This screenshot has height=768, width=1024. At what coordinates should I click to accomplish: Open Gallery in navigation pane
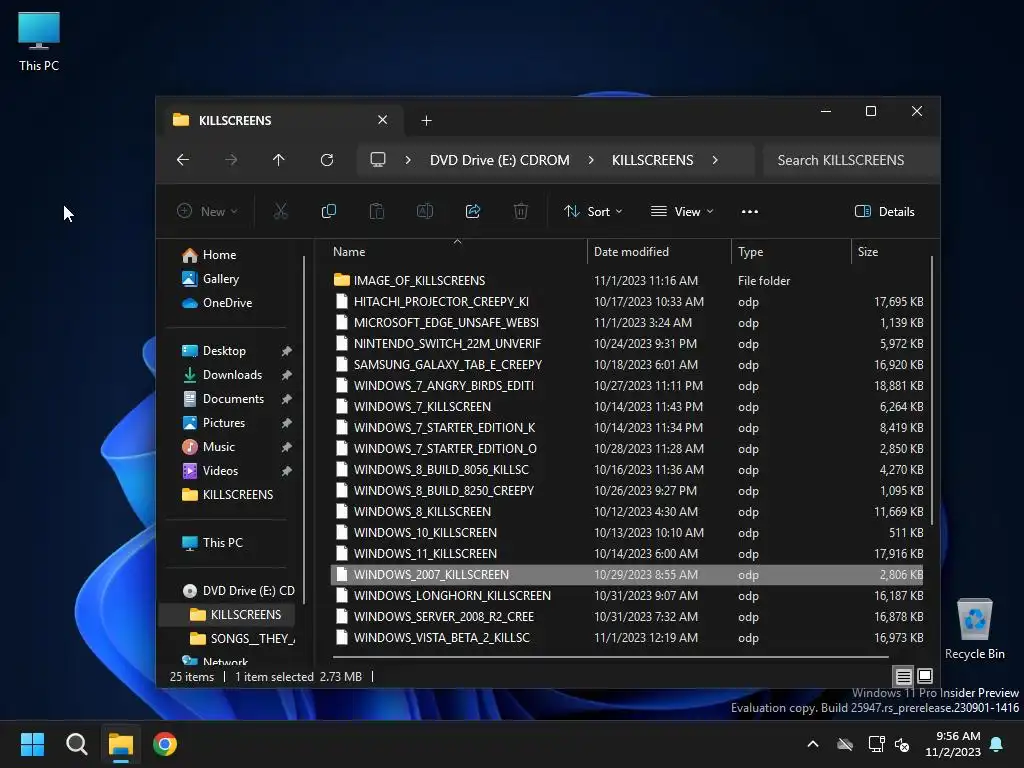pos(210,279)
